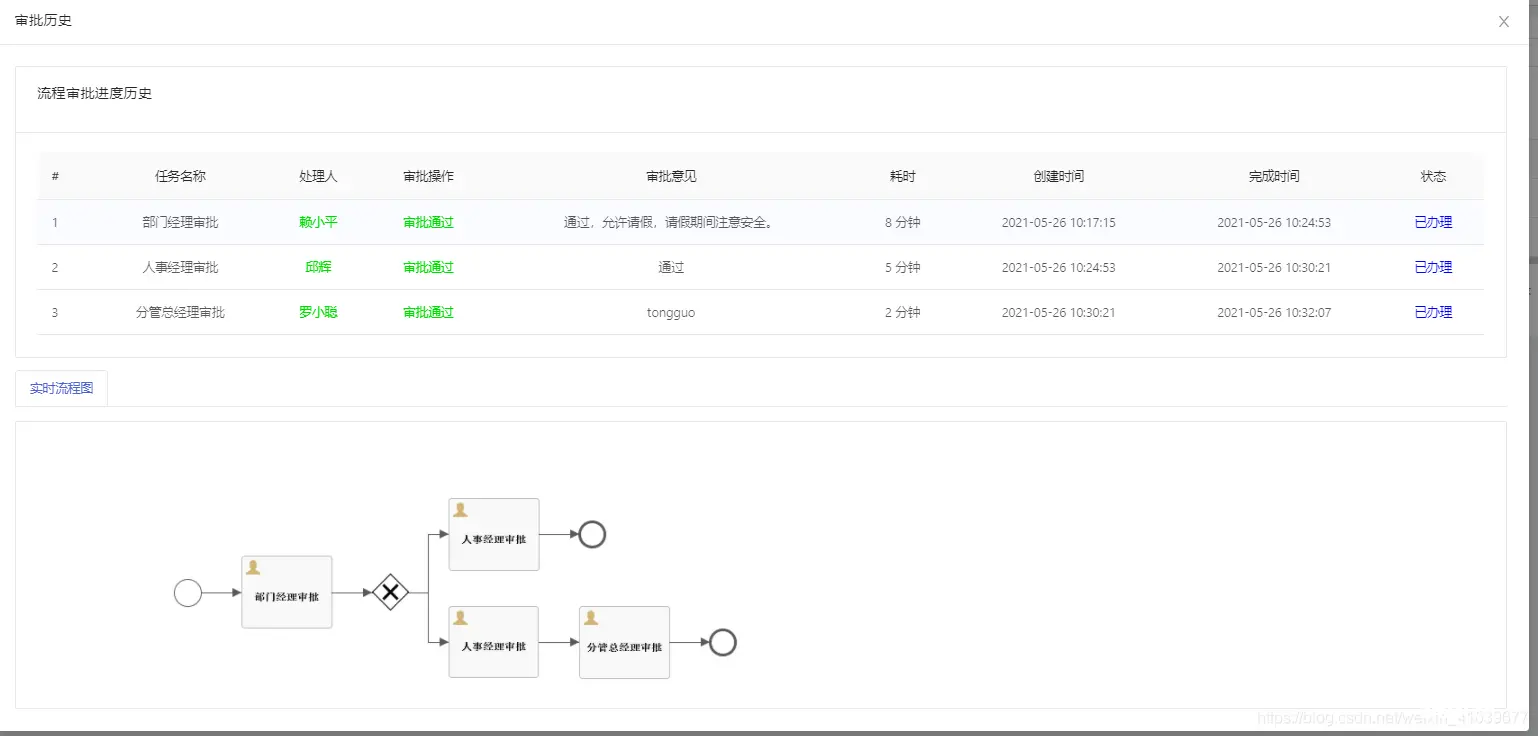Click the 创建时间 column header
Screen dimensions: 1538x736
[x=1058, y=176]
